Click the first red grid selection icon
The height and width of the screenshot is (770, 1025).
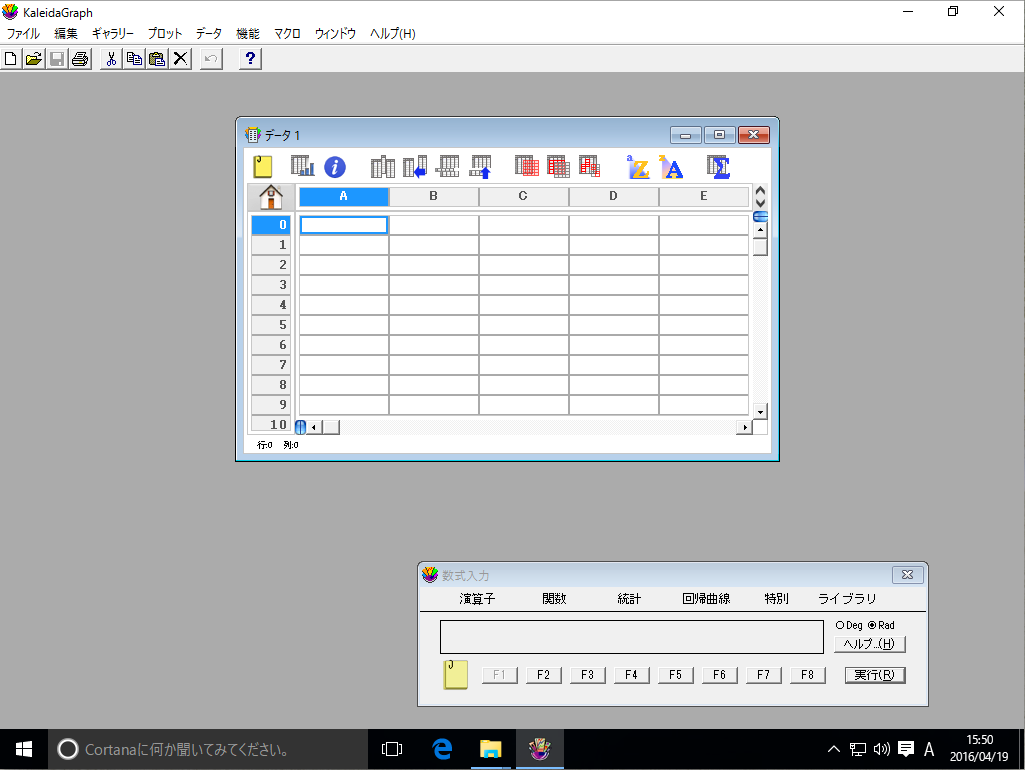coord(527,167)
